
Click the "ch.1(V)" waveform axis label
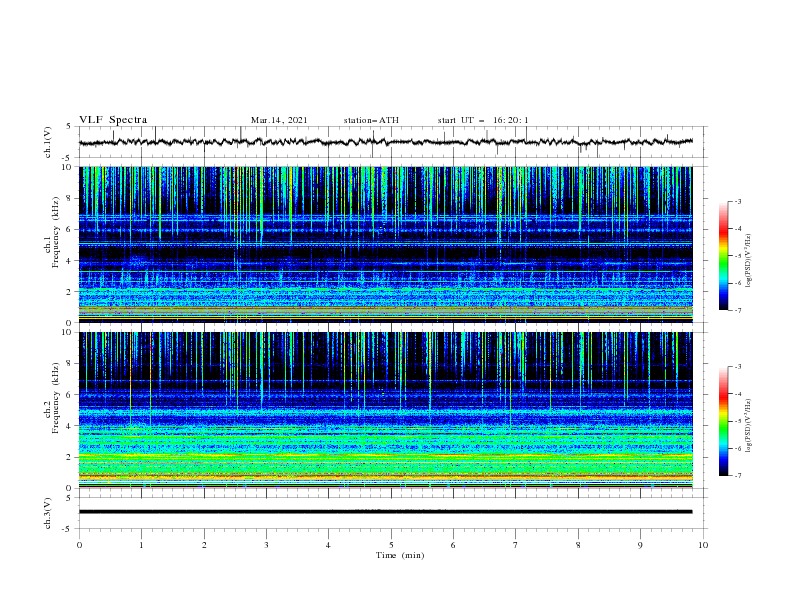tap(48, 142)
